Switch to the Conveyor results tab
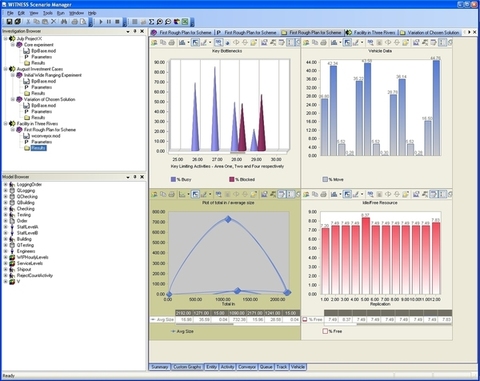 click(247, 367)
